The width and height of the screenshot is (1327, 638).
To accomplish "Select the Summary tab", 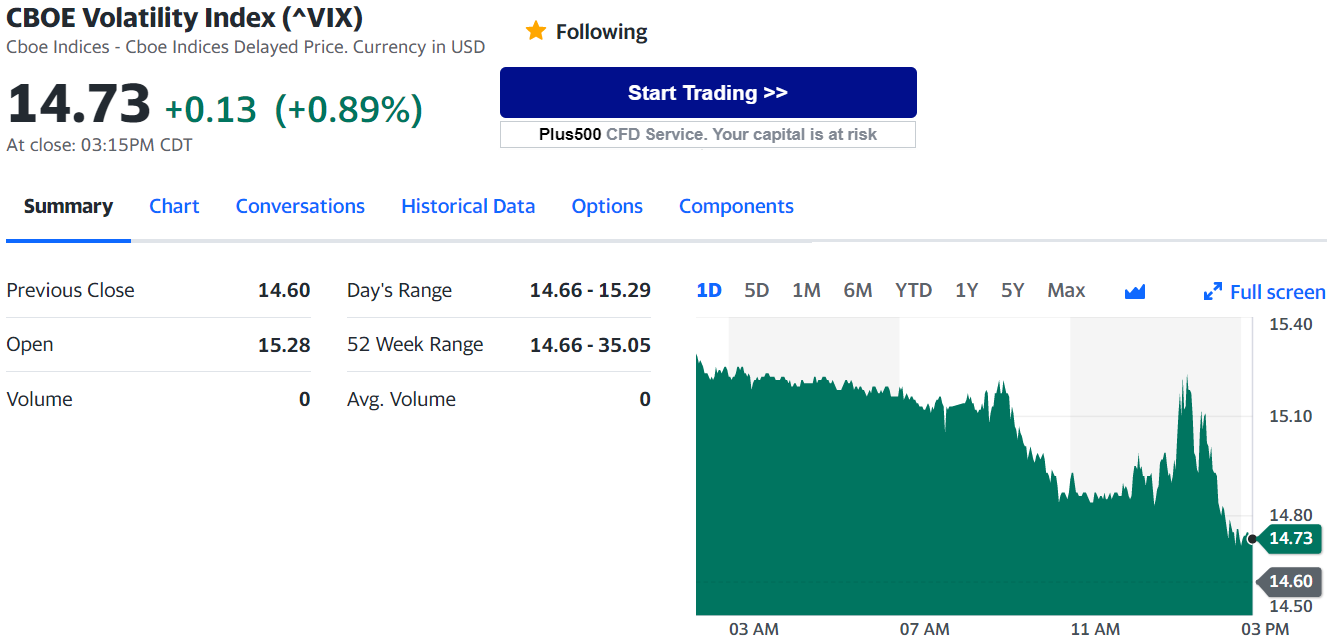I will pyautogui.click(x=68, y=206).
